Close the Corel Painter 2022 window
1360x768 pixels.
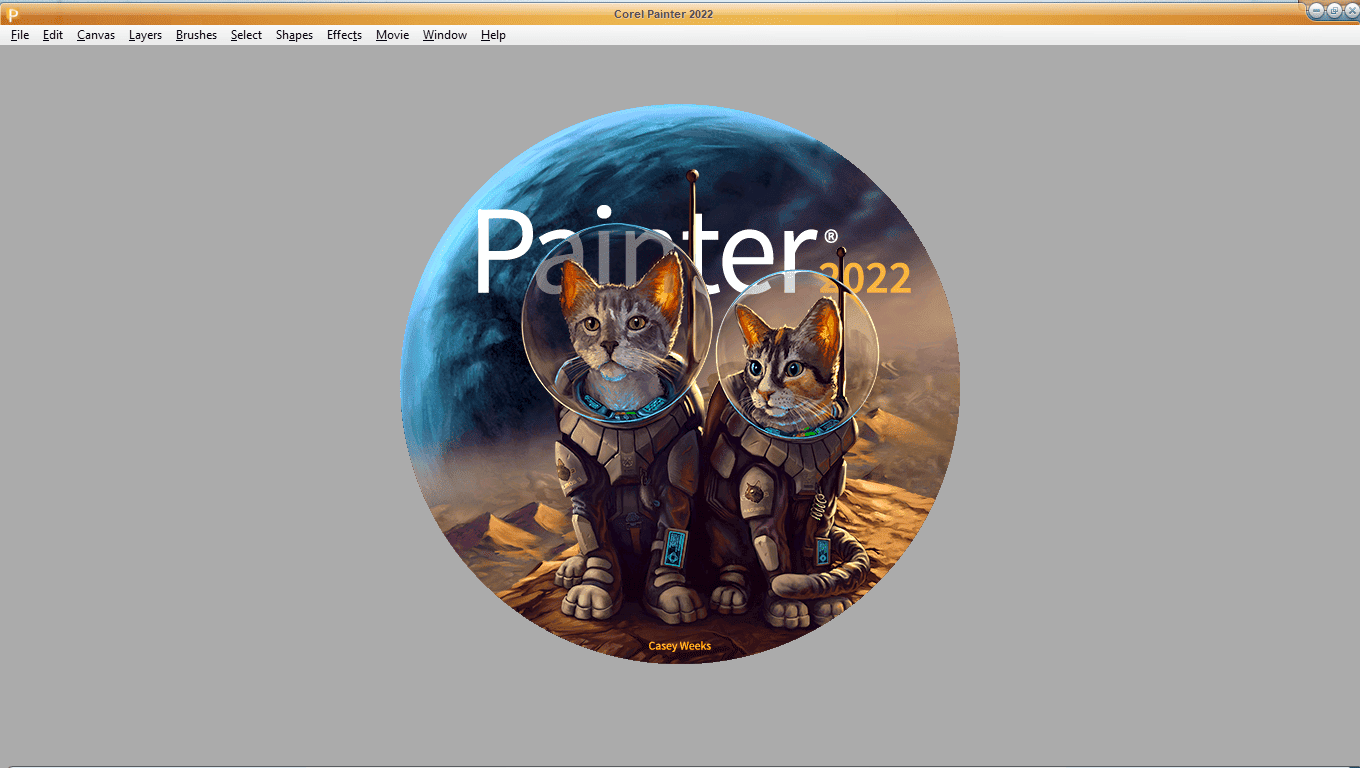tap(1351, 10)
